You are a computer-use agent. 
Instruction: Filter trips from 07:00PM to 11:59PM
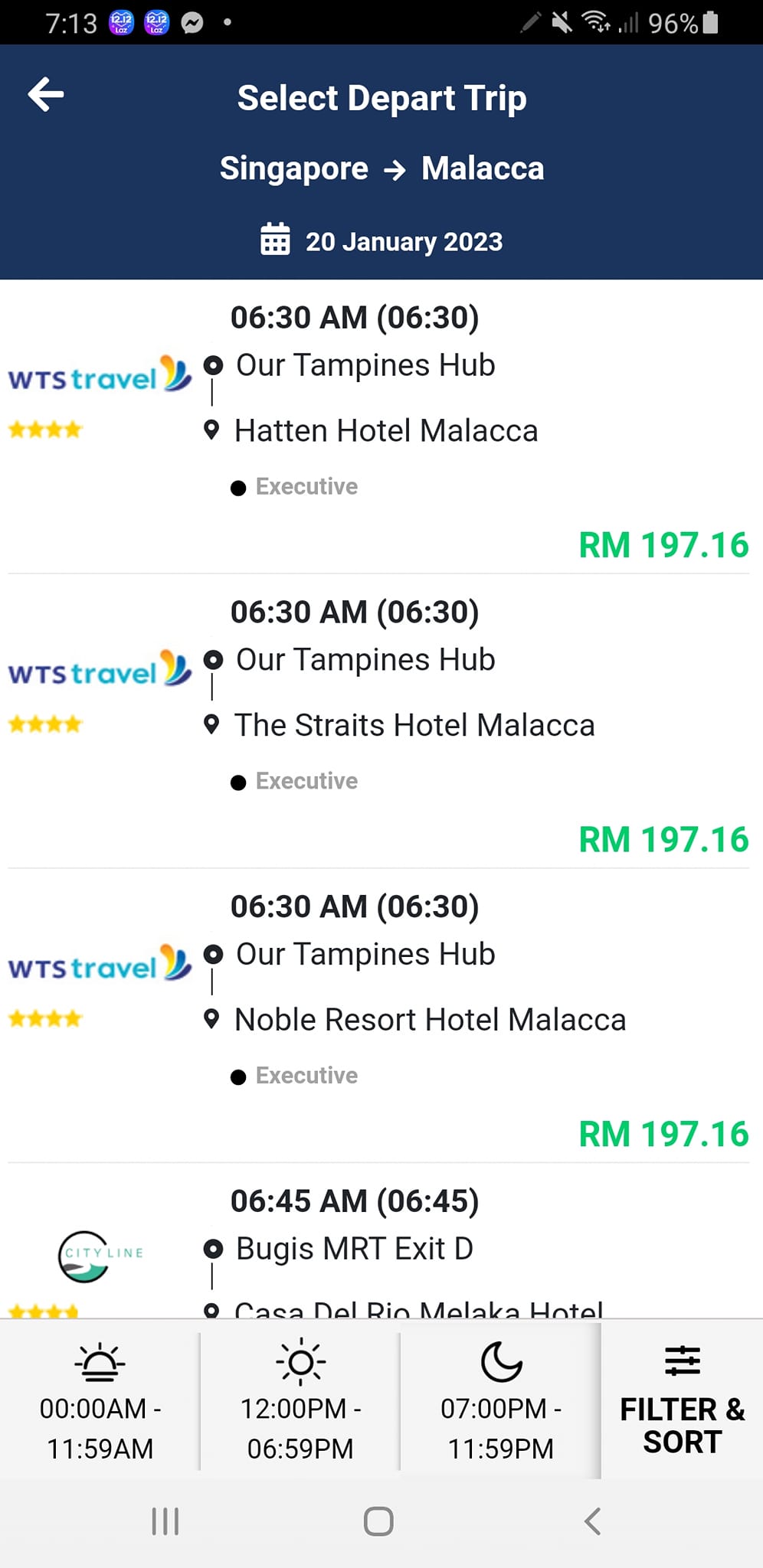tap(501, 1428)
